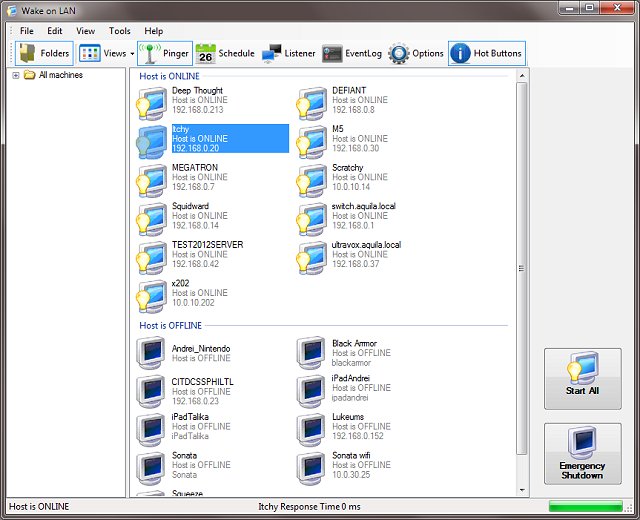
Task: Open the Schedule calendar icon
Action: coord(205,53)
